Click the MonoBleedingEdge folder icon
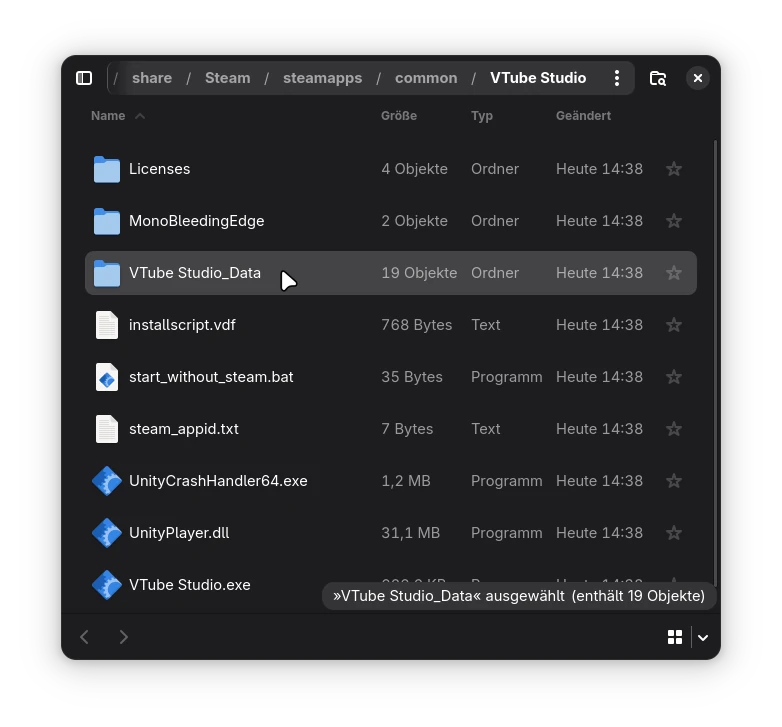Viewport: 782px width, 727px height. 107,221
